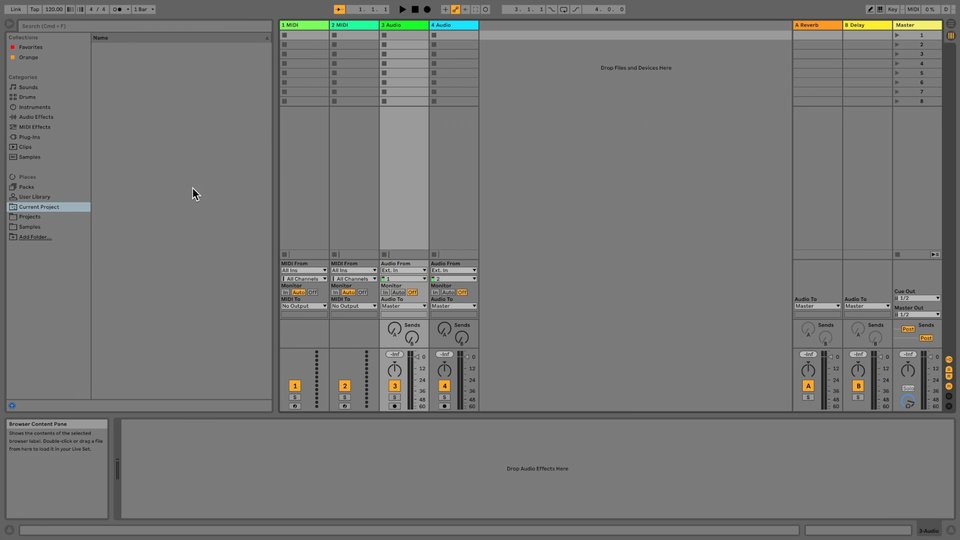The image size is (960, 540).
Task: Toggle the Computer MIDI Keyboard icon
Action: coord(880,9)
